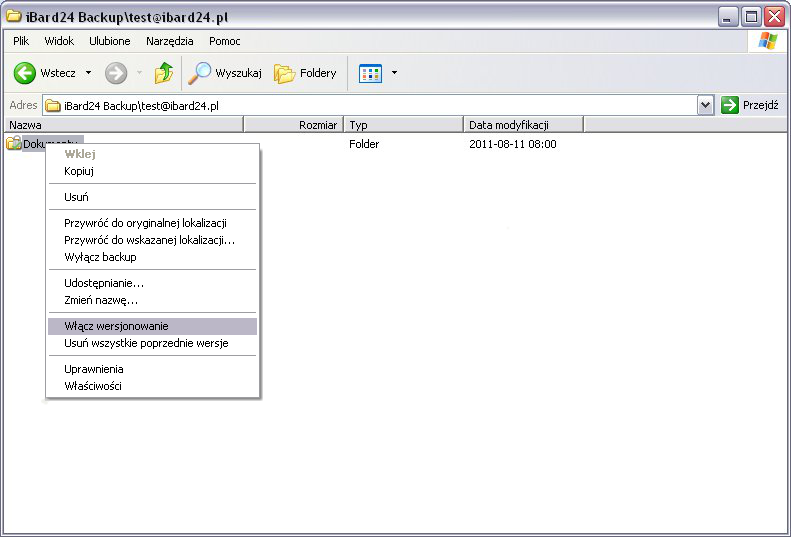
Task: Choose Usuń from the context menu
Action: [x=152, y=197]
